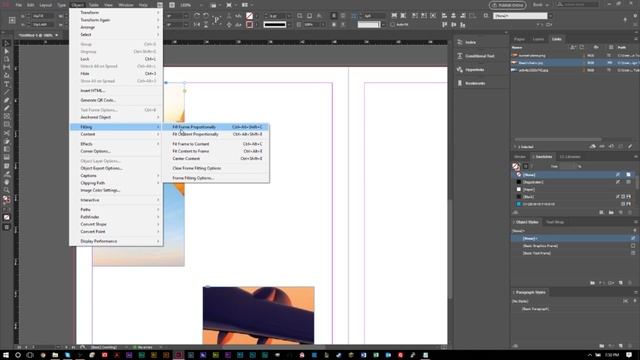Click the create new object style icon
Screen dimensions: 640x360
click(621, 282)
